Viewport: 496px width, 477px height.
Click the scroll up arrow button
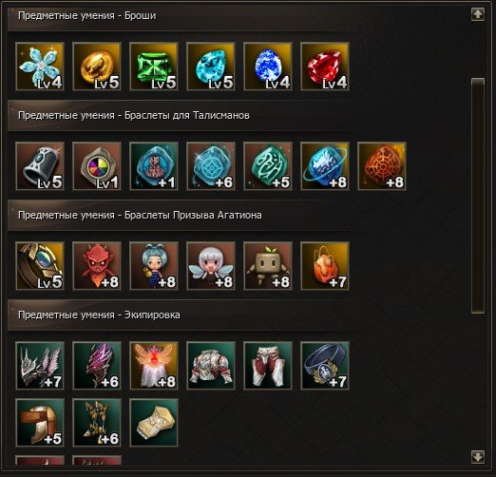pos(478,14)
